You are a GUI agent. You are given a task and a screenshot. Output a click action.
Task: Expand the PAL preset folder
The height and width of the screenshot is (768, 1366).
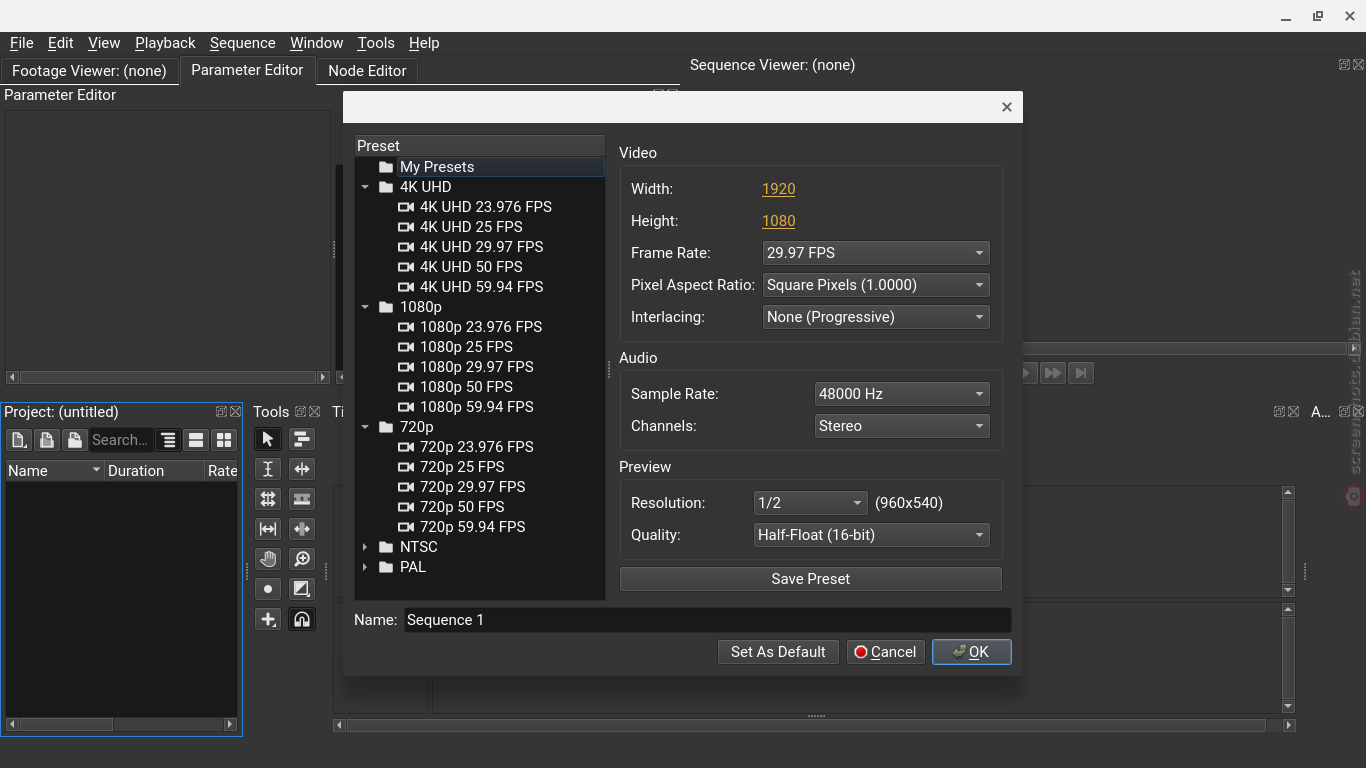(x=365, y=567)
